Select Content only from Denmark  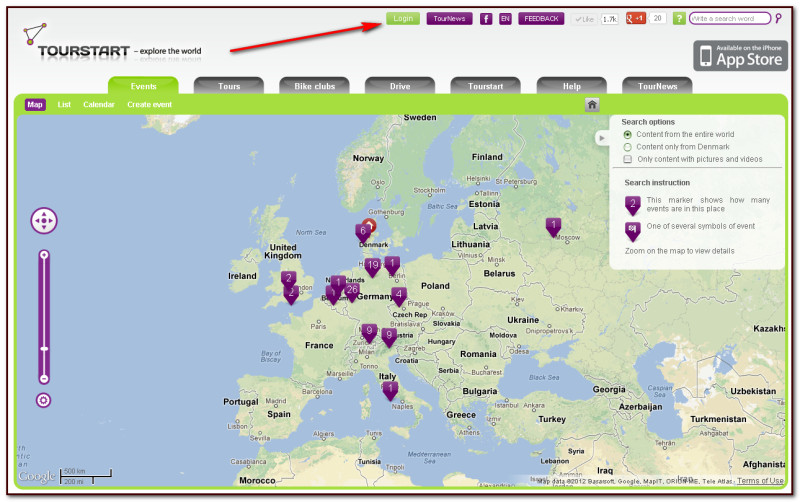click(628, 147)
